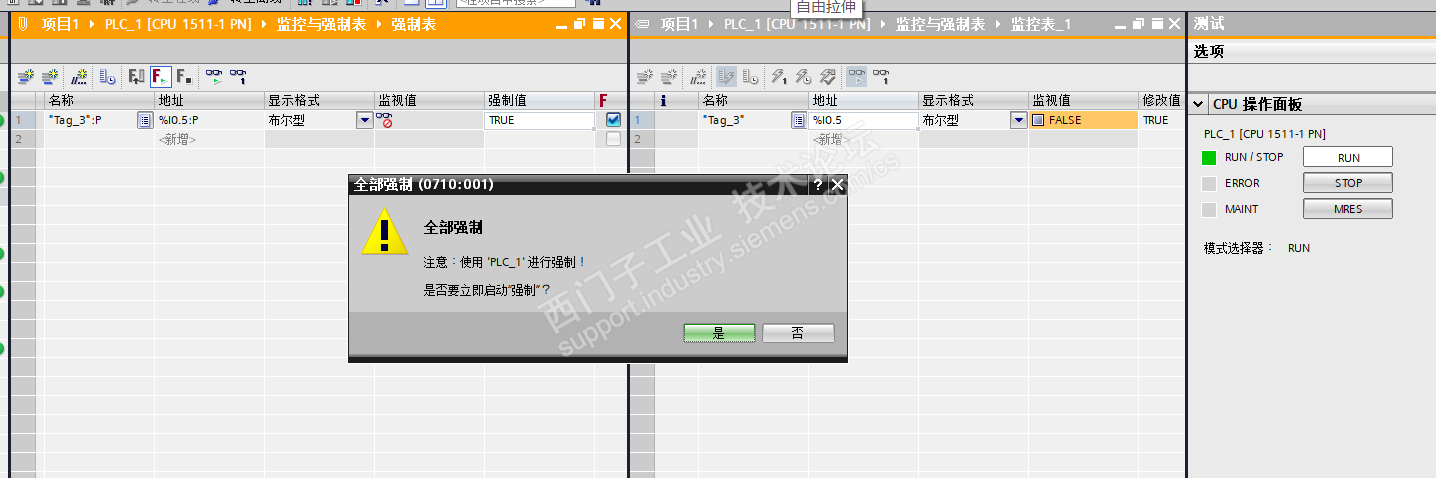Click modify selected values once icon

coord(779,75)
